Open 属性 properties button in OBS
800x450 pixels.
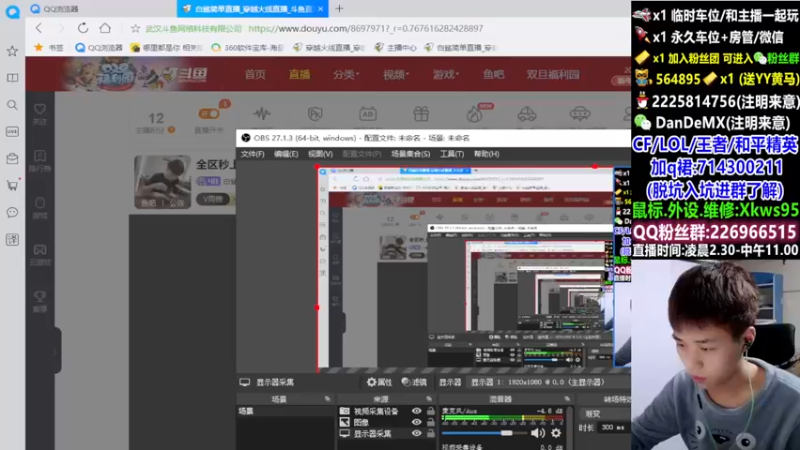379,382
